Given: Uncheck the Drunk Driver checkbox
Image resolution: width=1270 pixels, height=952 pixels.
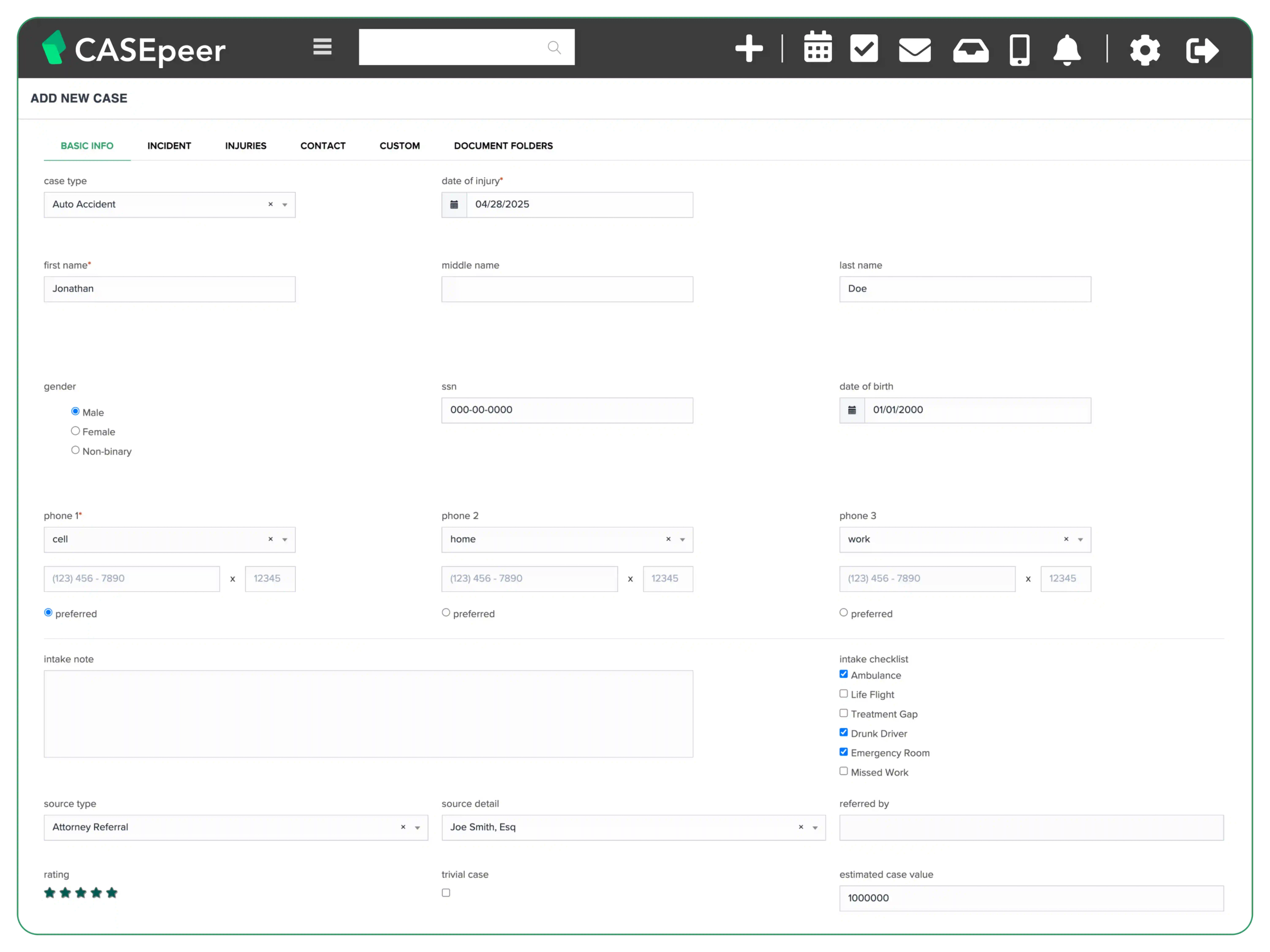Looking at the screenshot, I should (843, 732).
